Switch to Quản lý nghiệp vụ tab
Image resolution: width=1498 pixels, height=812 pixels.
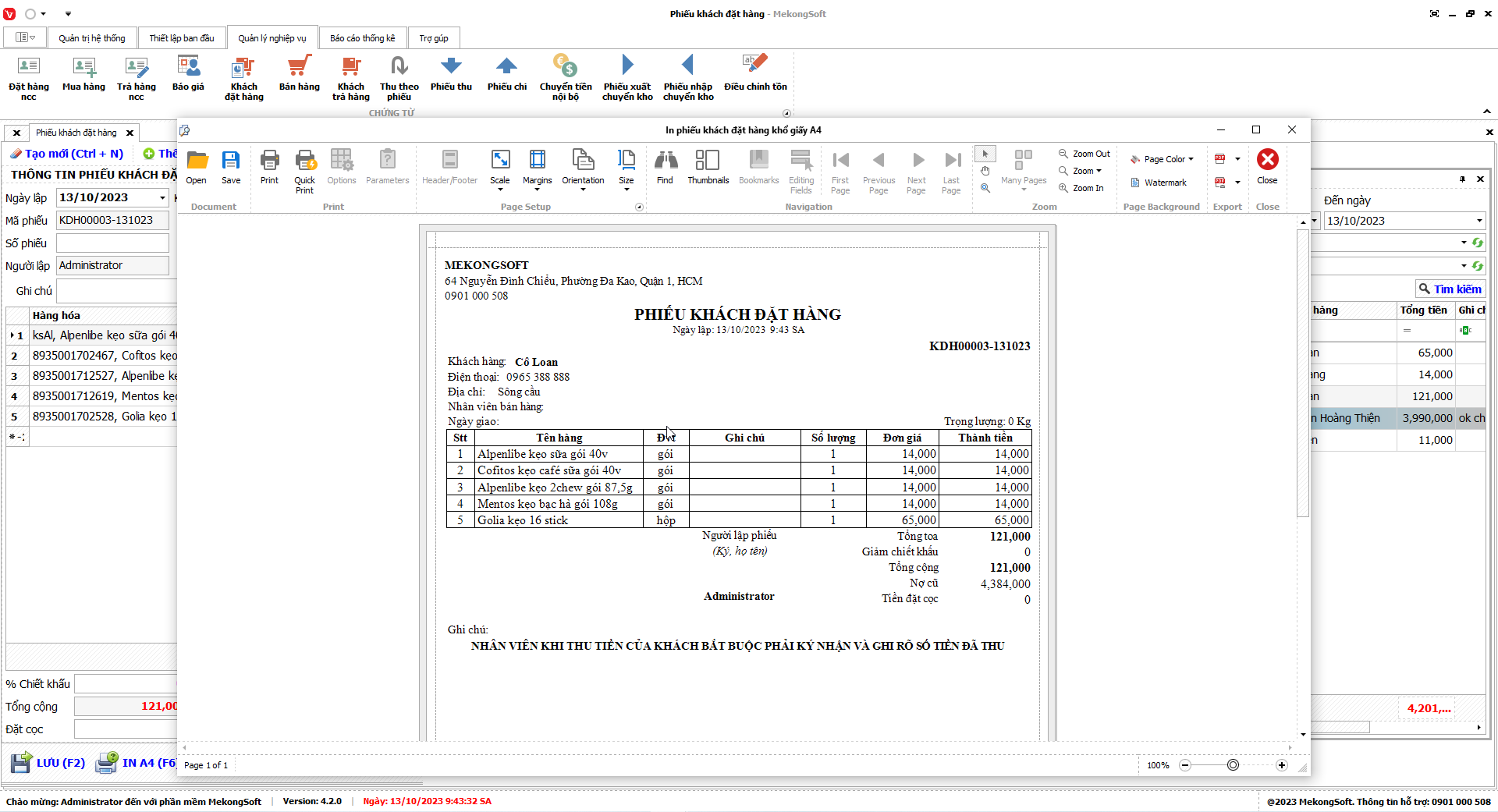click(x=272, y=38)
